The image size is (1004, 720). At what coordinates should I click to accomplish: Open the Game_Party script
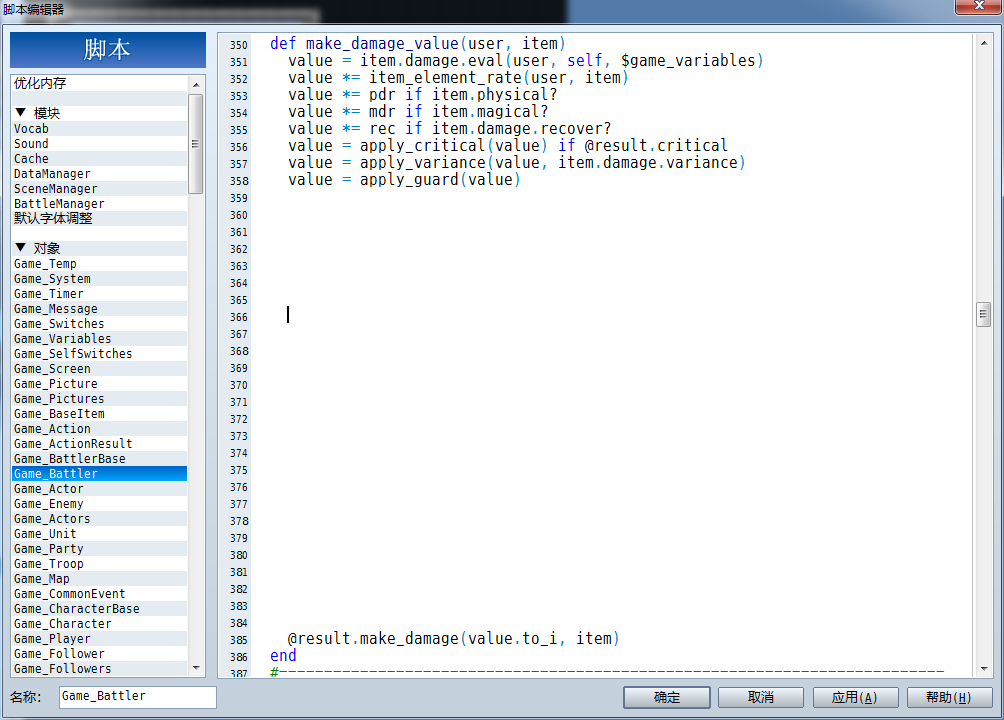pos(100,549)
